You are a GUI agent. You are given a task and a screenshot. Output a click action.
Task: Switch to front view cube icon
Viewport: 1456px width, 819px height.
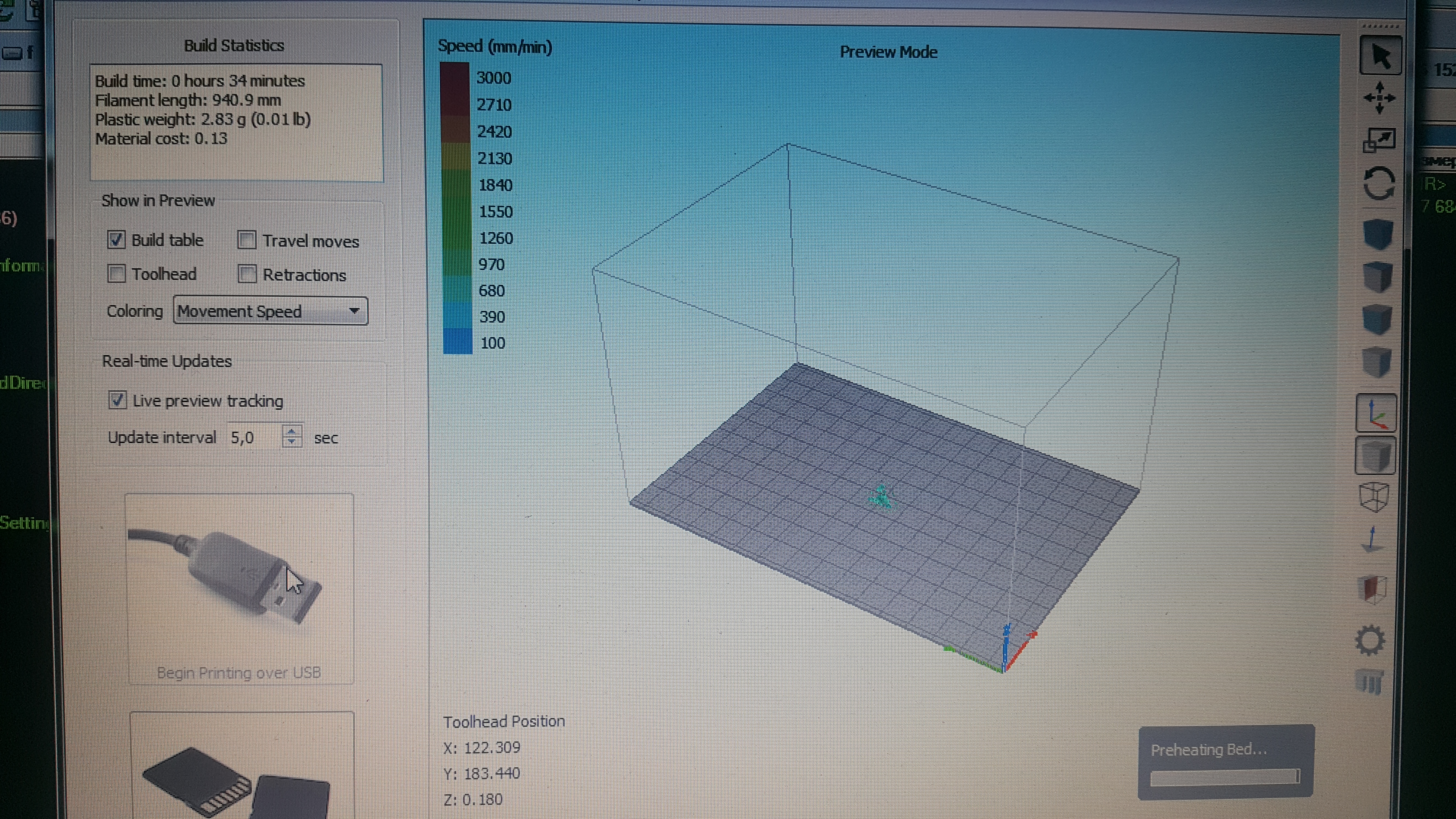1377,320
